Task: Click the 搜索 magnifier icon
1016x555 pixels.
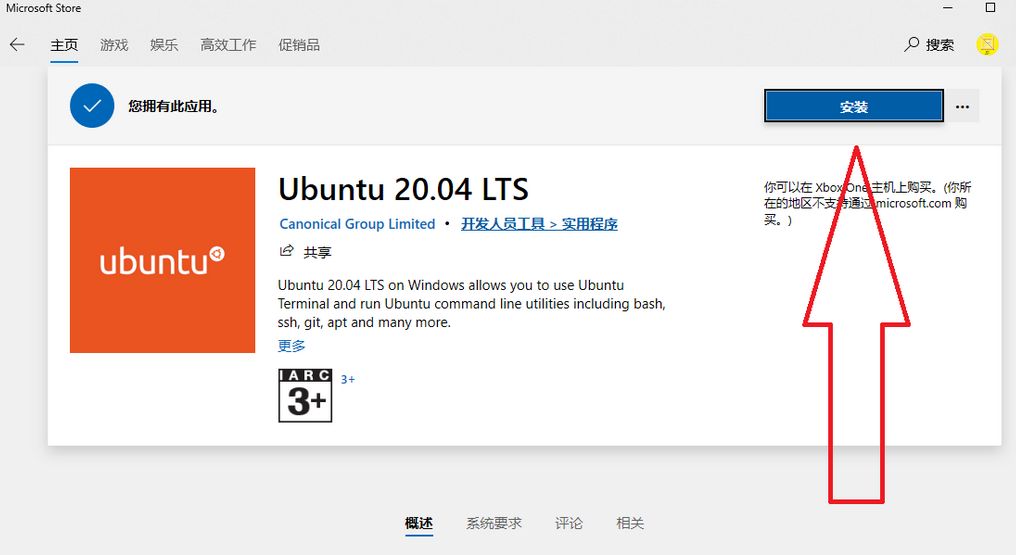Action: coord(912,44)
